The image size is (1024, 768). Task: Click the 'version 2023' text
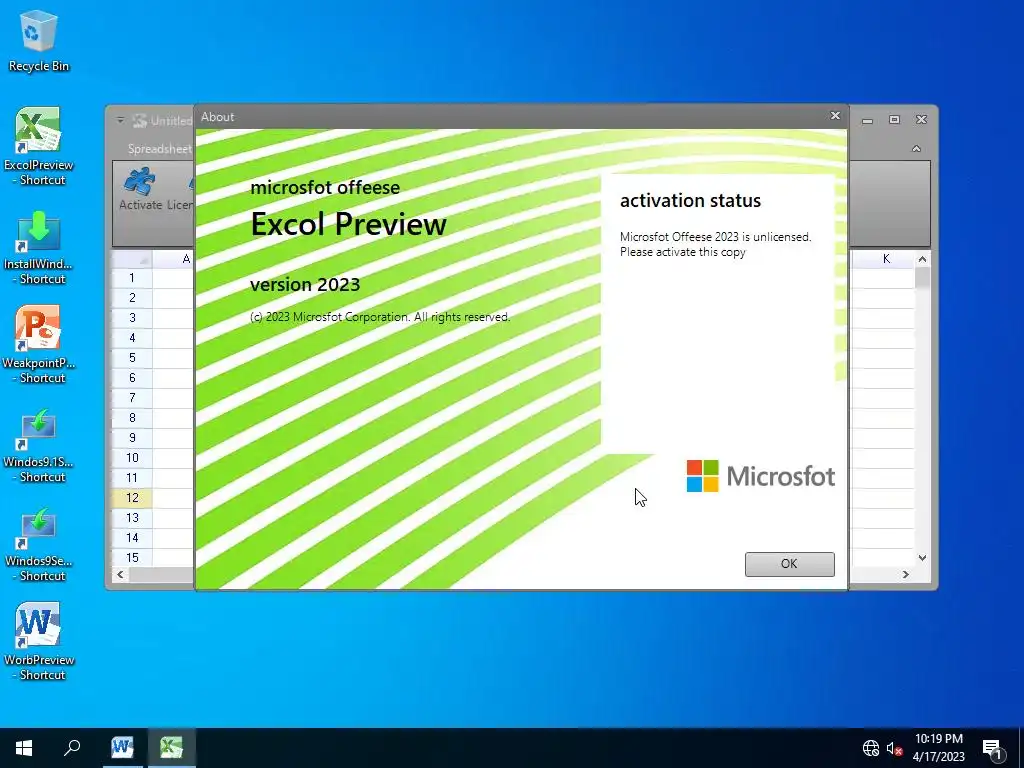305,285
